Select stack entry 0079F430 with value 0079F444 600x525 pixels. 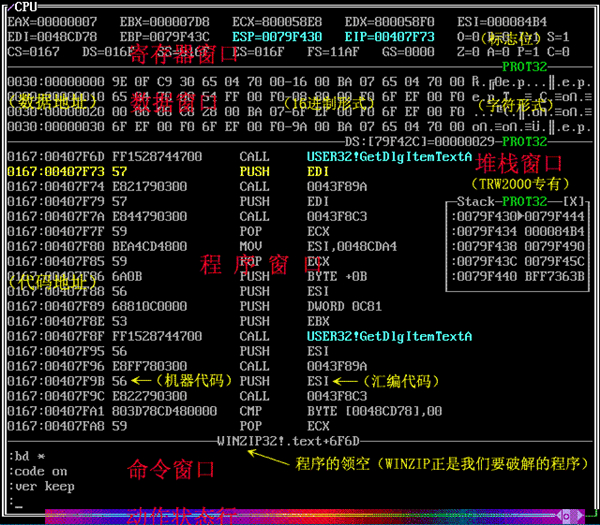coord(518,216)
